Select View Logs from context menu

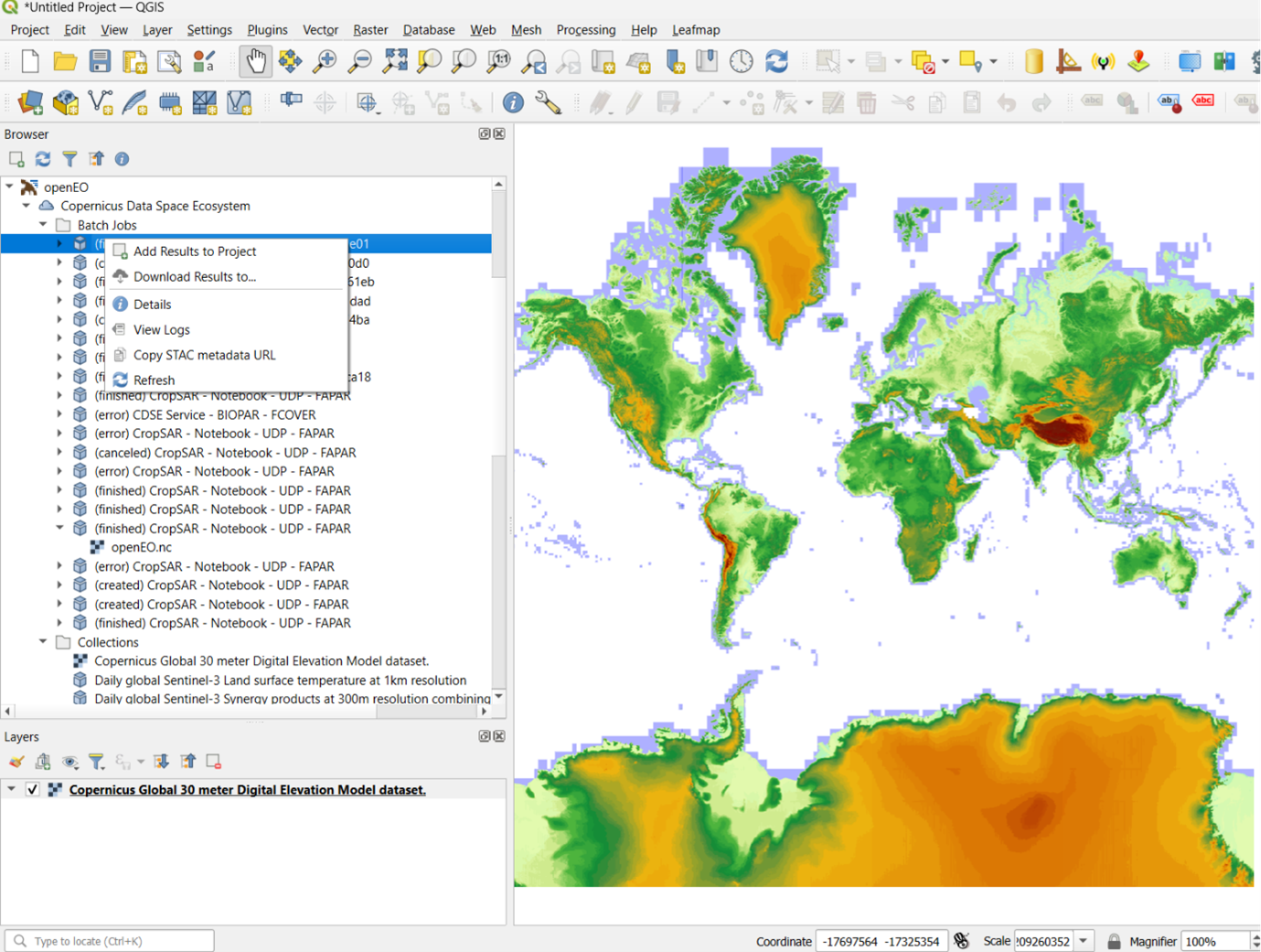pos(163,329)
